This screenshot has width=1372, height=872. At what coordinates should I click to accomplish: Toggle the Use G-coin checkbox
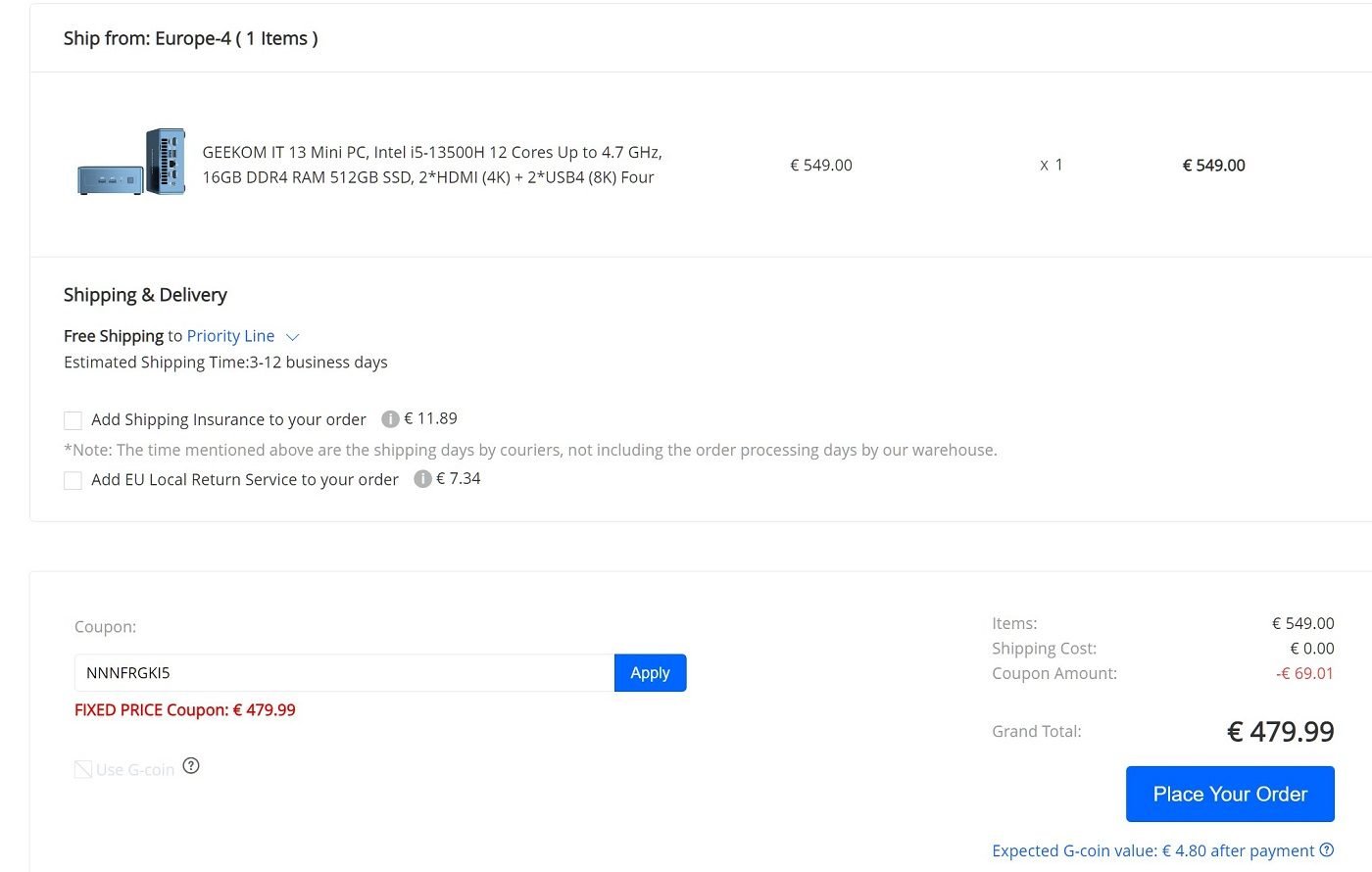tap(83, 769)
